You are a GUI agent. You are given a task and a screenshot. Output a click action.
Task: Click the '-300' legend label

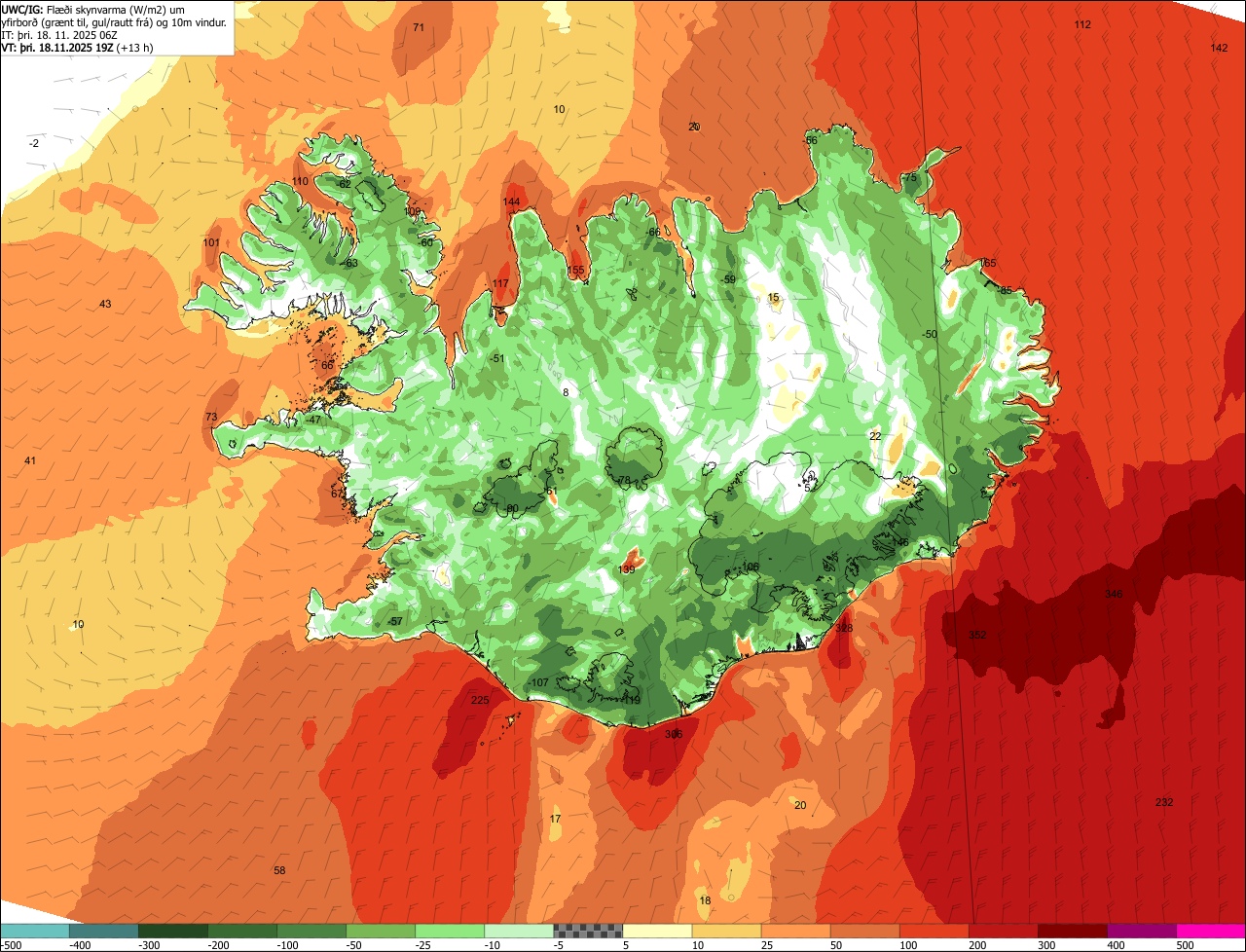click(149, 945)
